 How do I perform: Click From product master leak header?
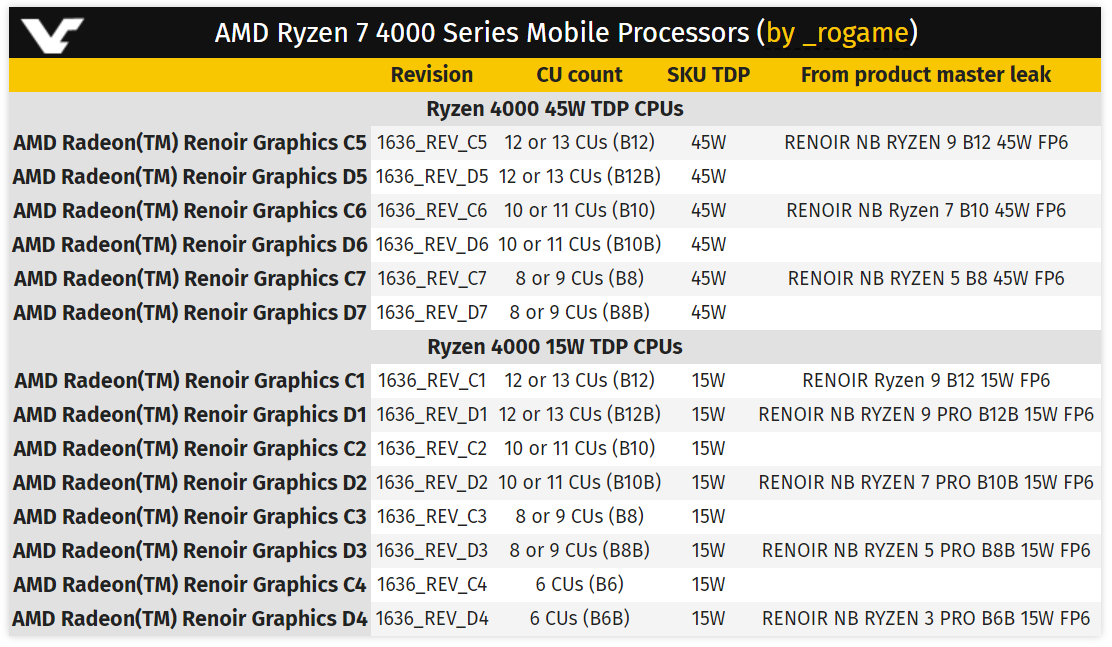click(x=925, y=74)
